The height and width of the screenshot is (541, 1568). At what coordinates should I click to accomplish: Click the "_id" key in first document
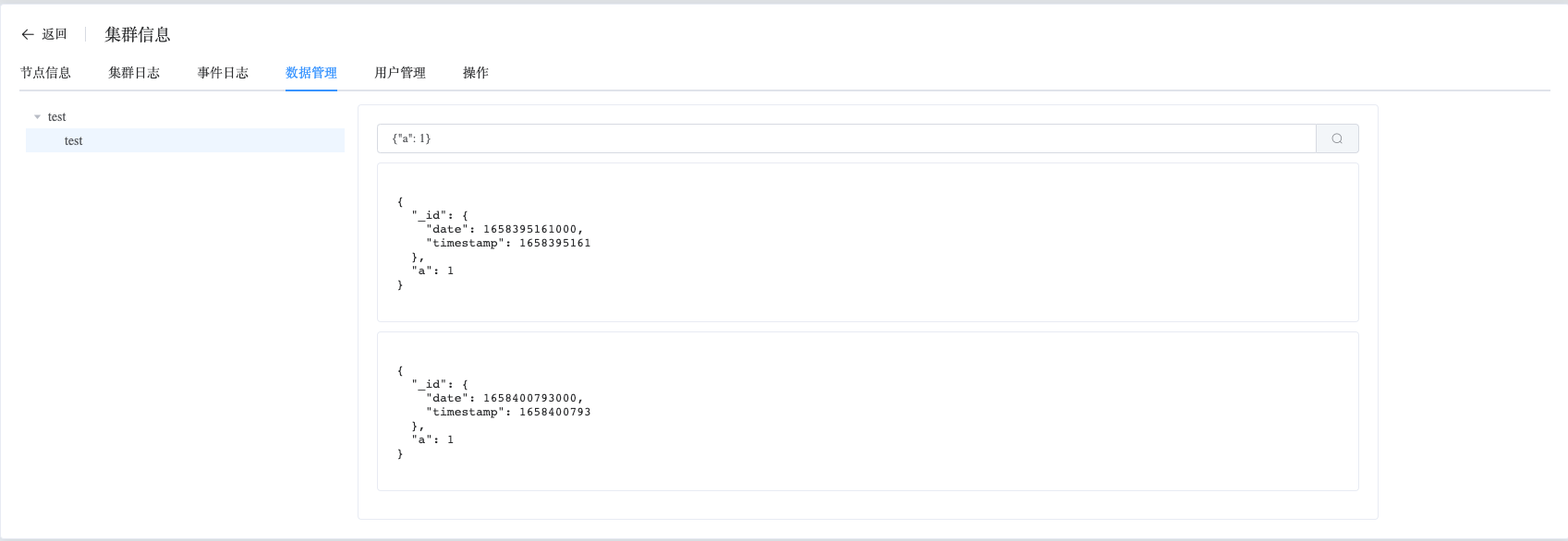(x=430, y=215)
